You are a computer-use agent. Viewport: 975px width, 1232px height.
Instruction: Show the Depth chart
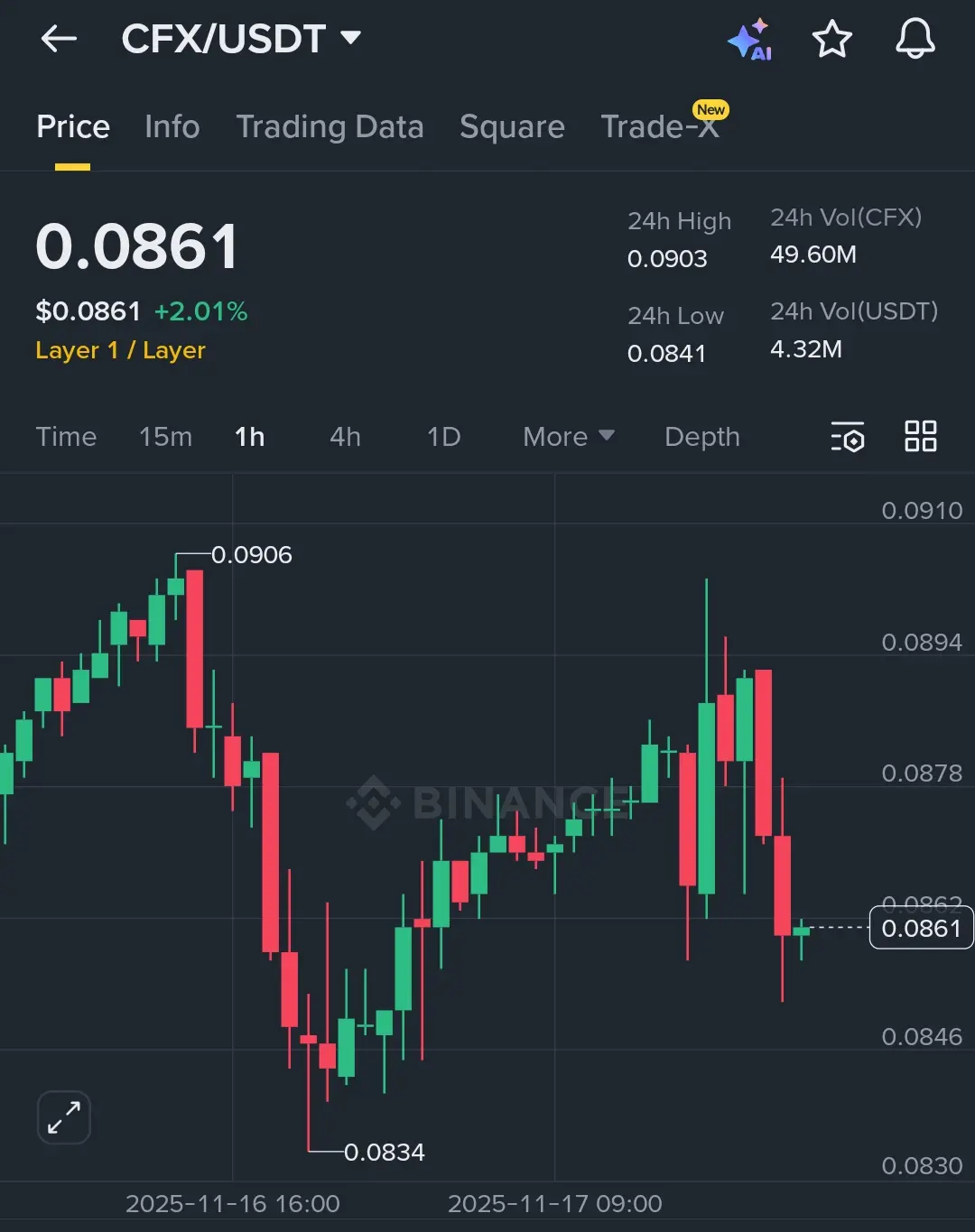point(702,437)
